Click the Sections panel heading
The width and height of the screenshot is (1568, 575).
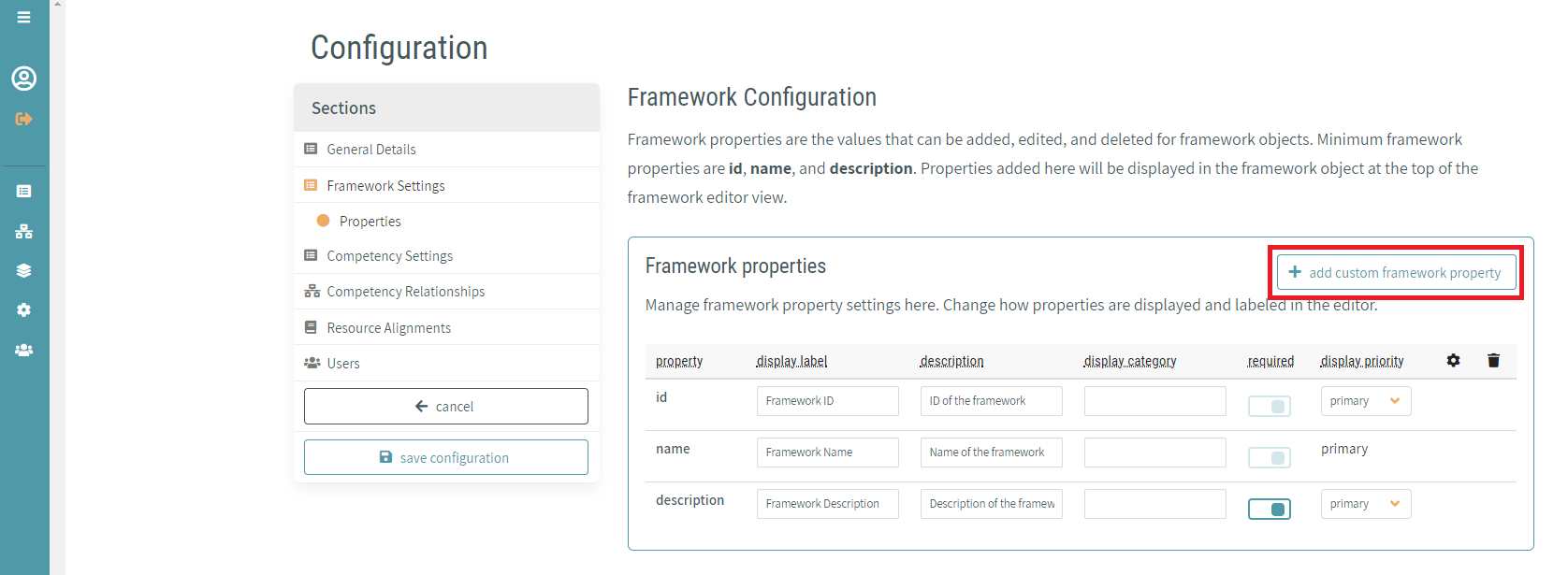coord(446,108)
